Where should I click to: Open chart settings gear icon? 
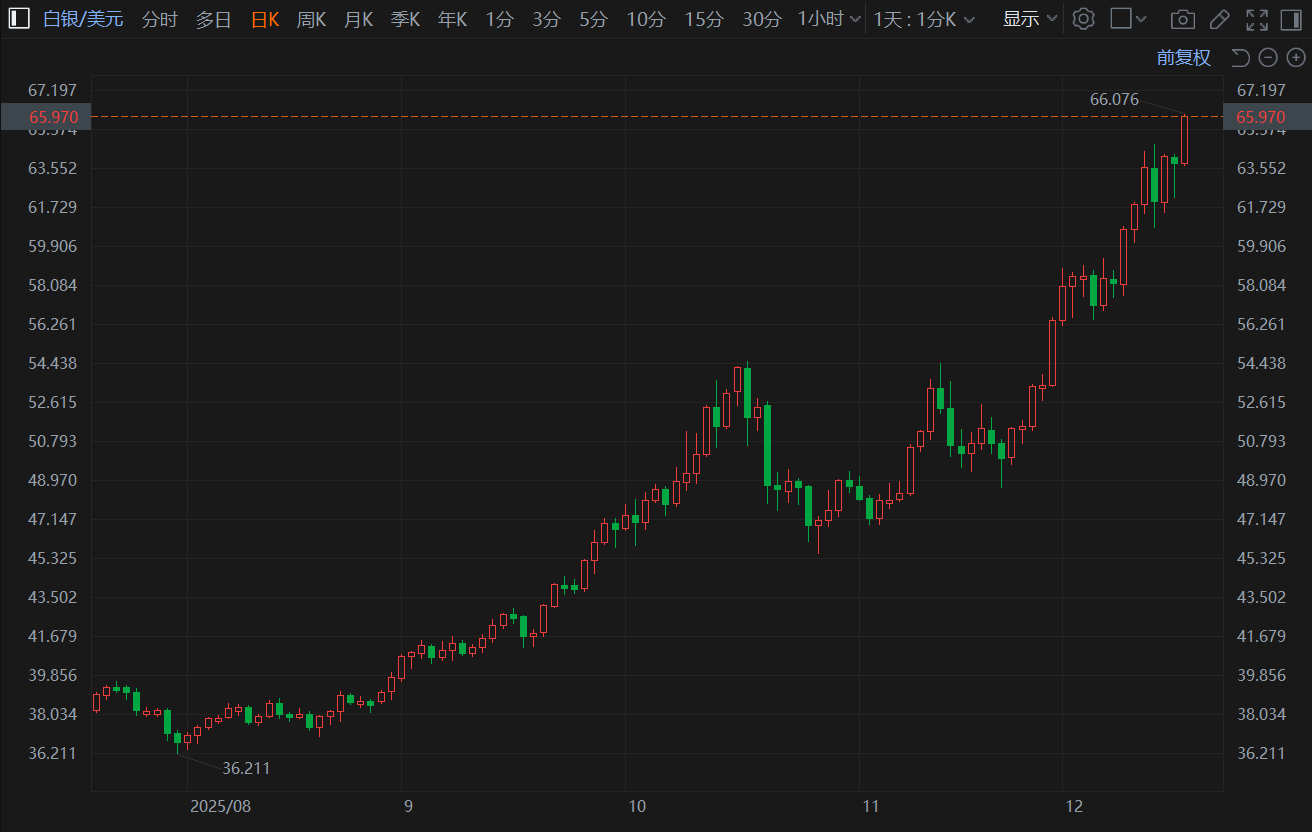tap(1083, 19)
